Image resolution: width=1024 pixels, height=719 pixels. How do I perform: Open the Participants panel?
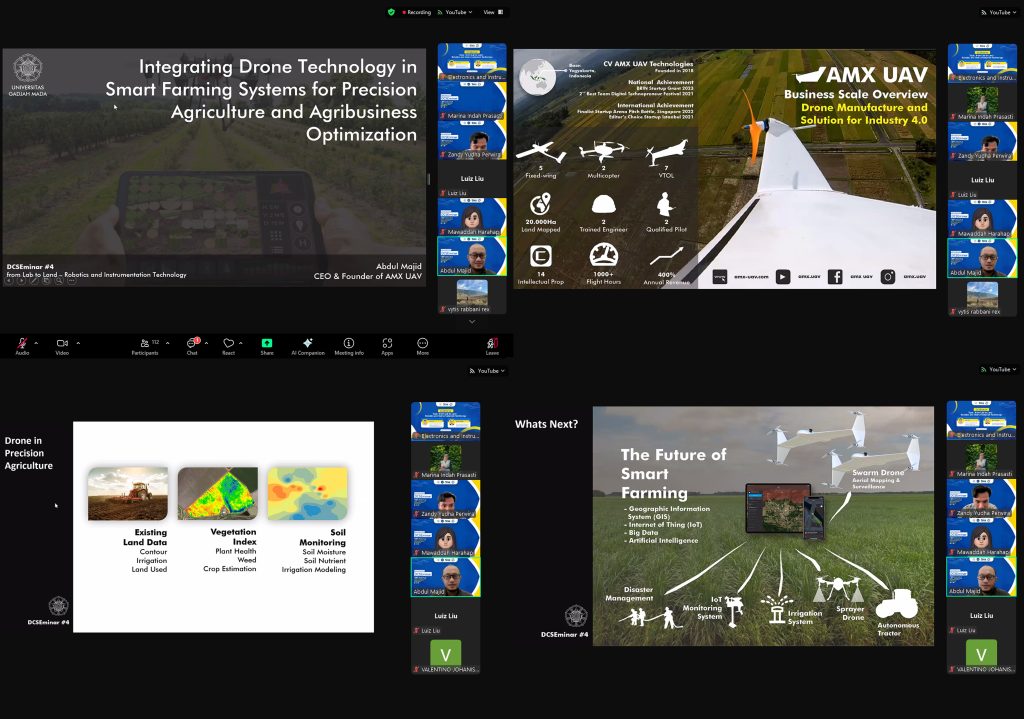click(x=145, y=345)
